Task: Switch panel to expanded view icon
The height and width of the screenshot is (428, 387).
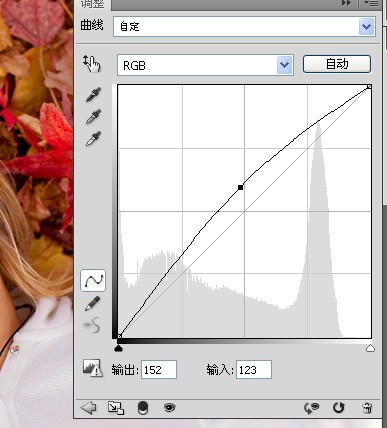Action: coord(116,408)
